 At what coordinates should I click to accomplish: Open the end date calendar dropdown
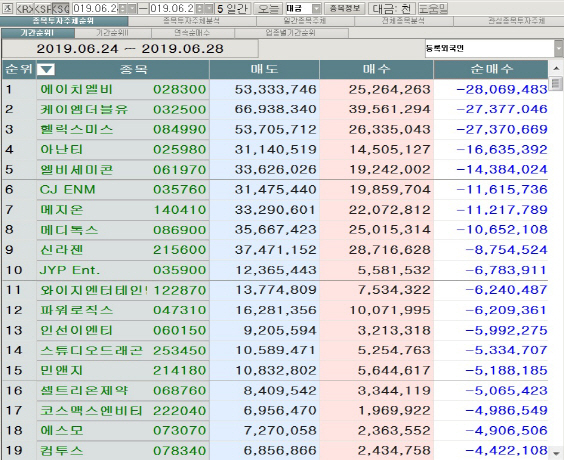click(x=209, y=9)
